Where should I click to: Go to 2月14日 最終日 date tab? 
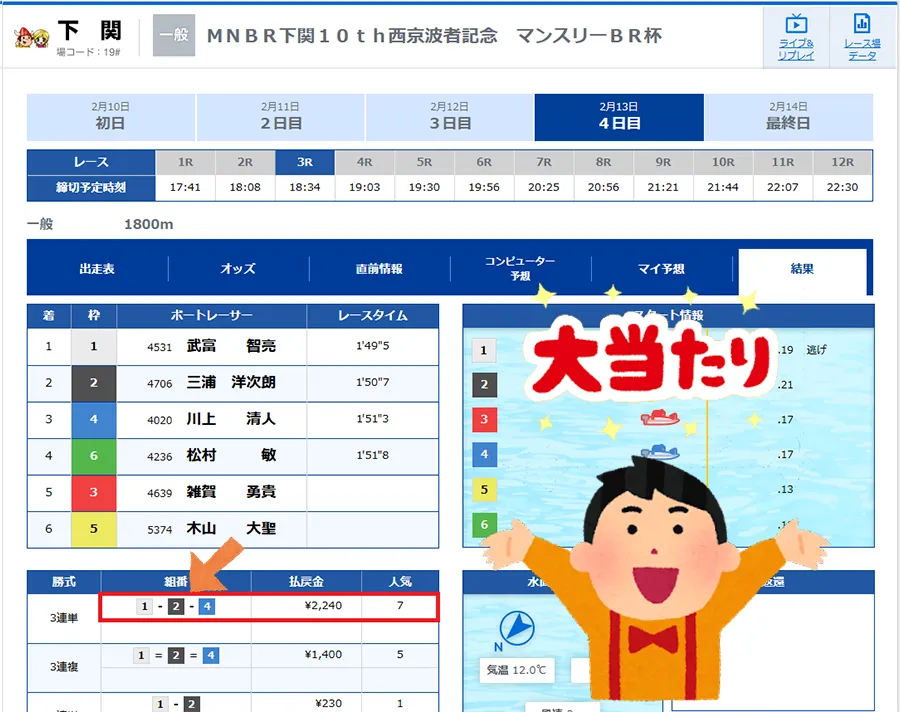788,117
